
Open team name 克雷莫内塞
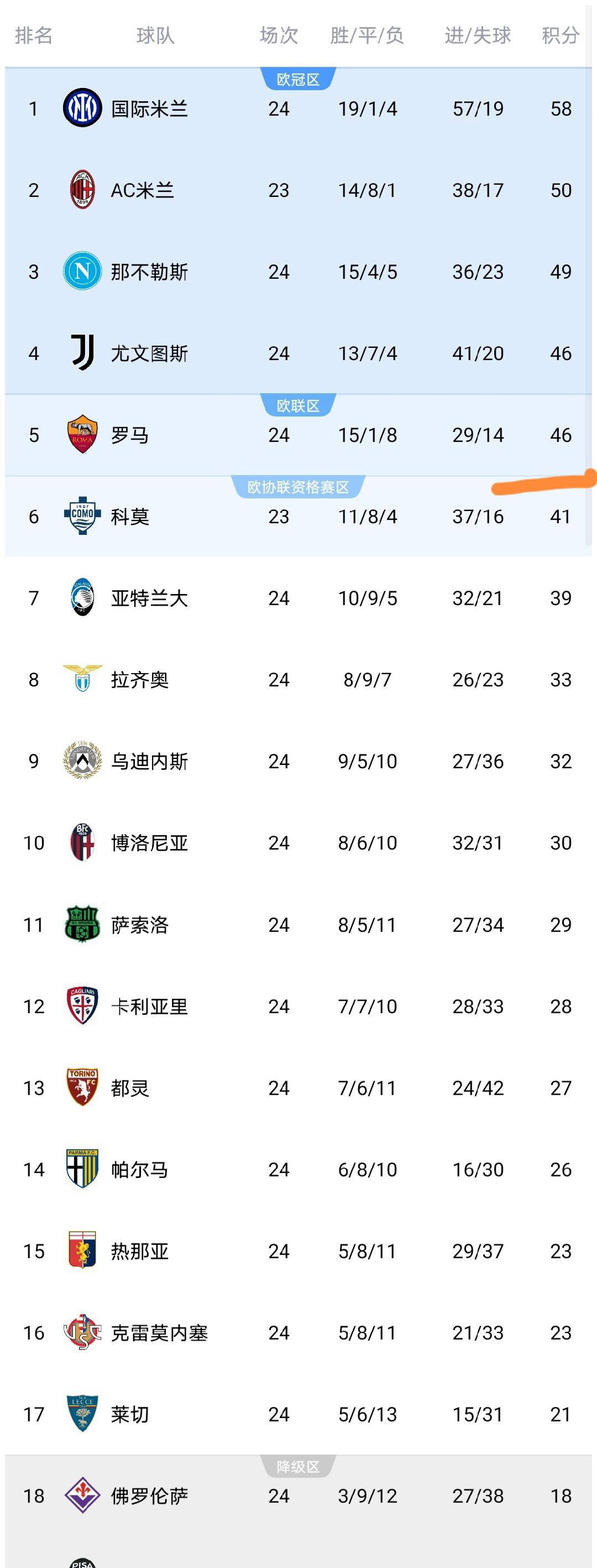coord(159,1332)
